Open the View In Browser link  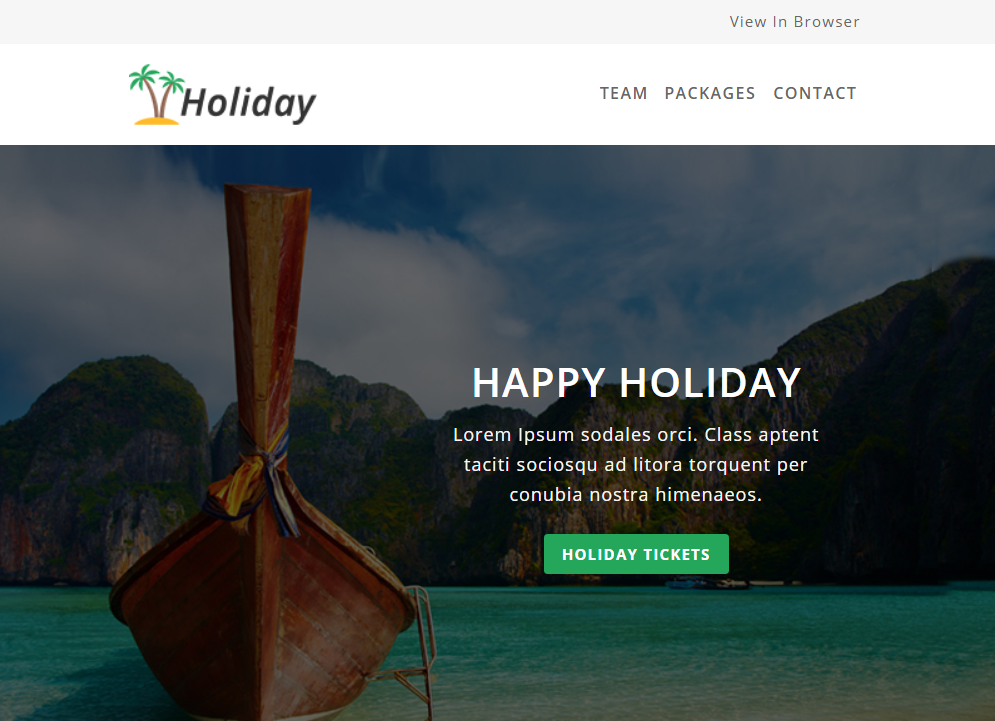[794, 22]
